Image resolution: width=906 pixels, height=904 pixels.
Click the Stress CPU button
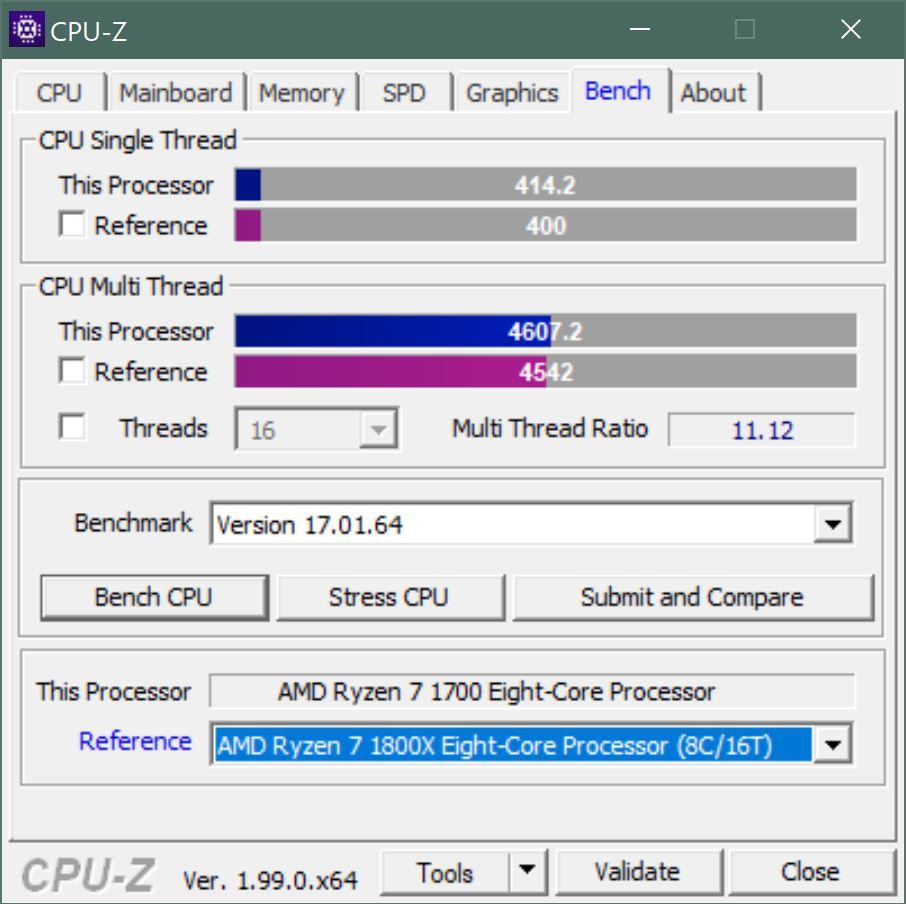coord(389,597)
